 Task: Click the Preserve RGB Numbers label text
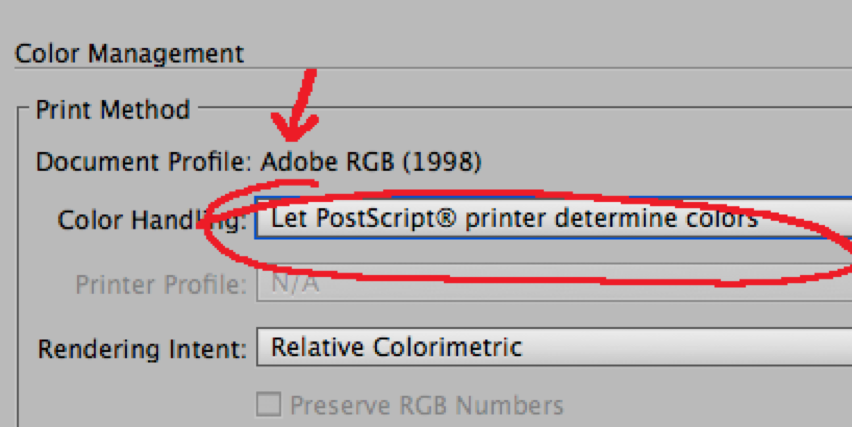(427, 405)
